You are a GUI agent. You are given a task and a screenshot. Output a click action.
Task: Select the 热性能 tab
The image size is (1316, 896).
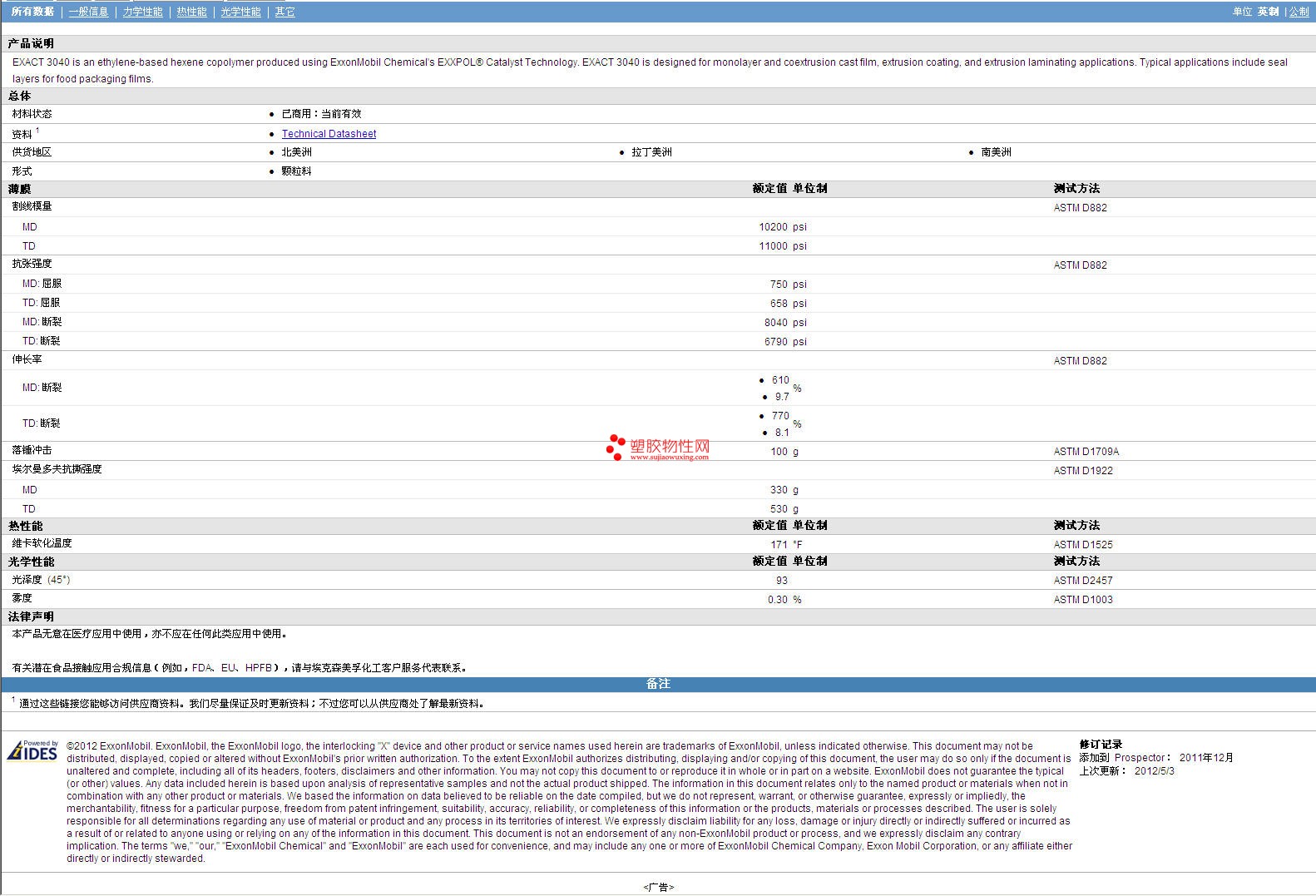191,12
